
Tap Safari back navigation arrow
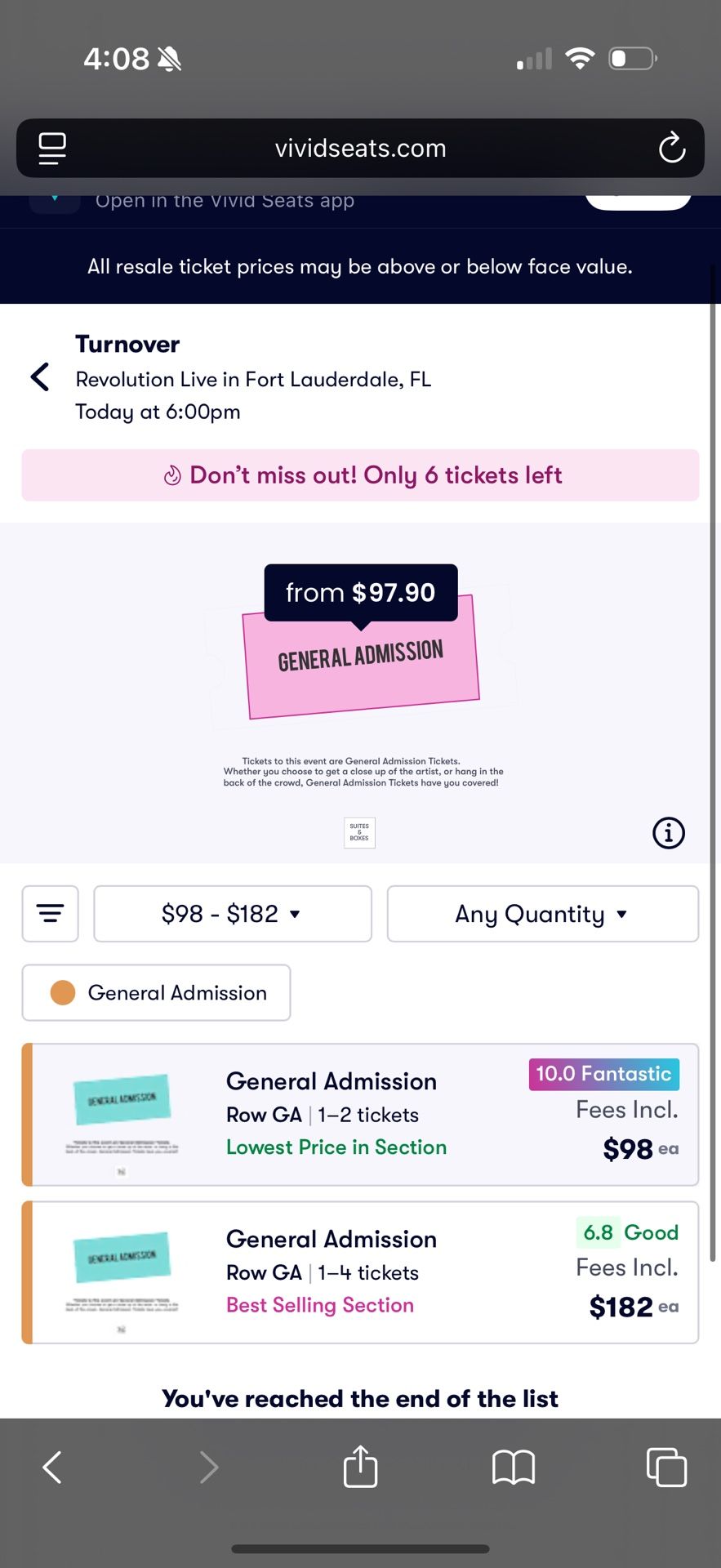pyautogui.click(x=52, y=1468)
